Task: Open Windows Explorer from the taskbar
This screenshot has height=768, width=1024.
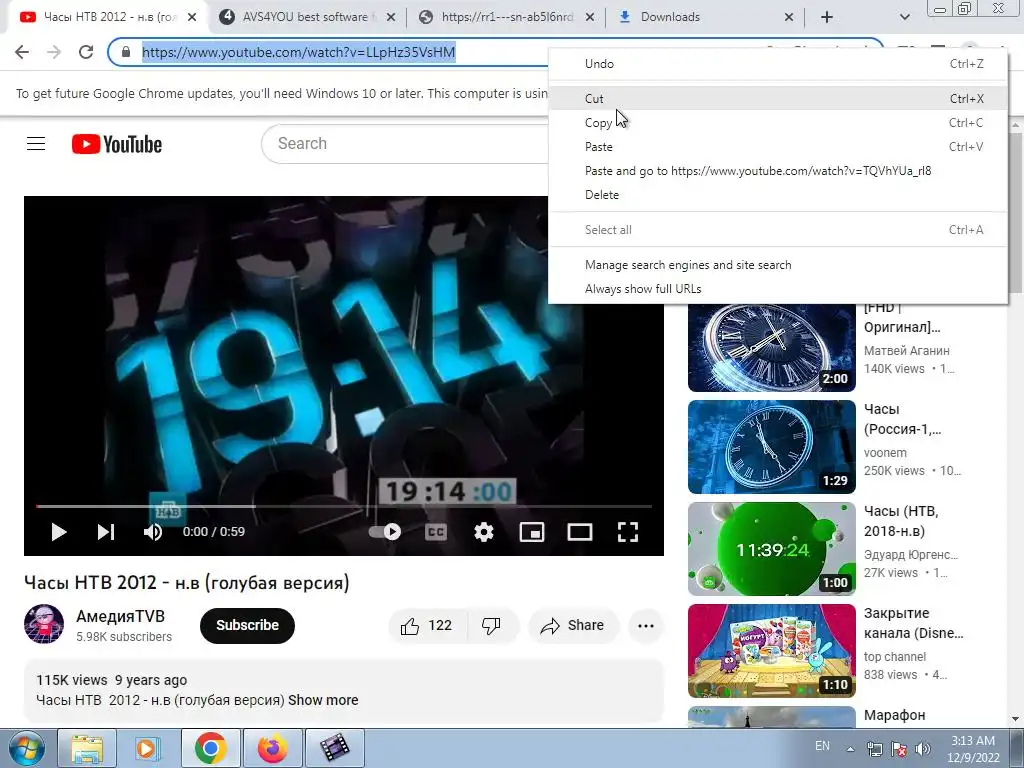Action: (x=87, y=748)
